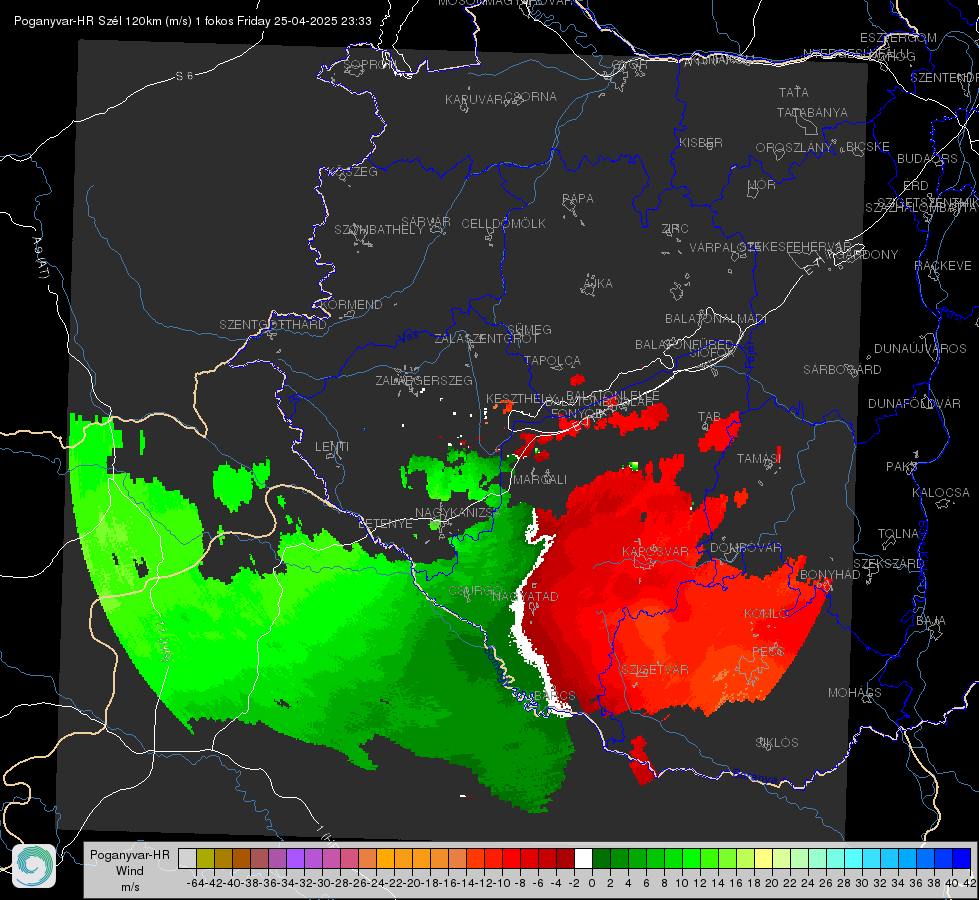The height and width of the screenshot is (900, 979).
Task: Click the MÓR label
Action: coord(762,185)
